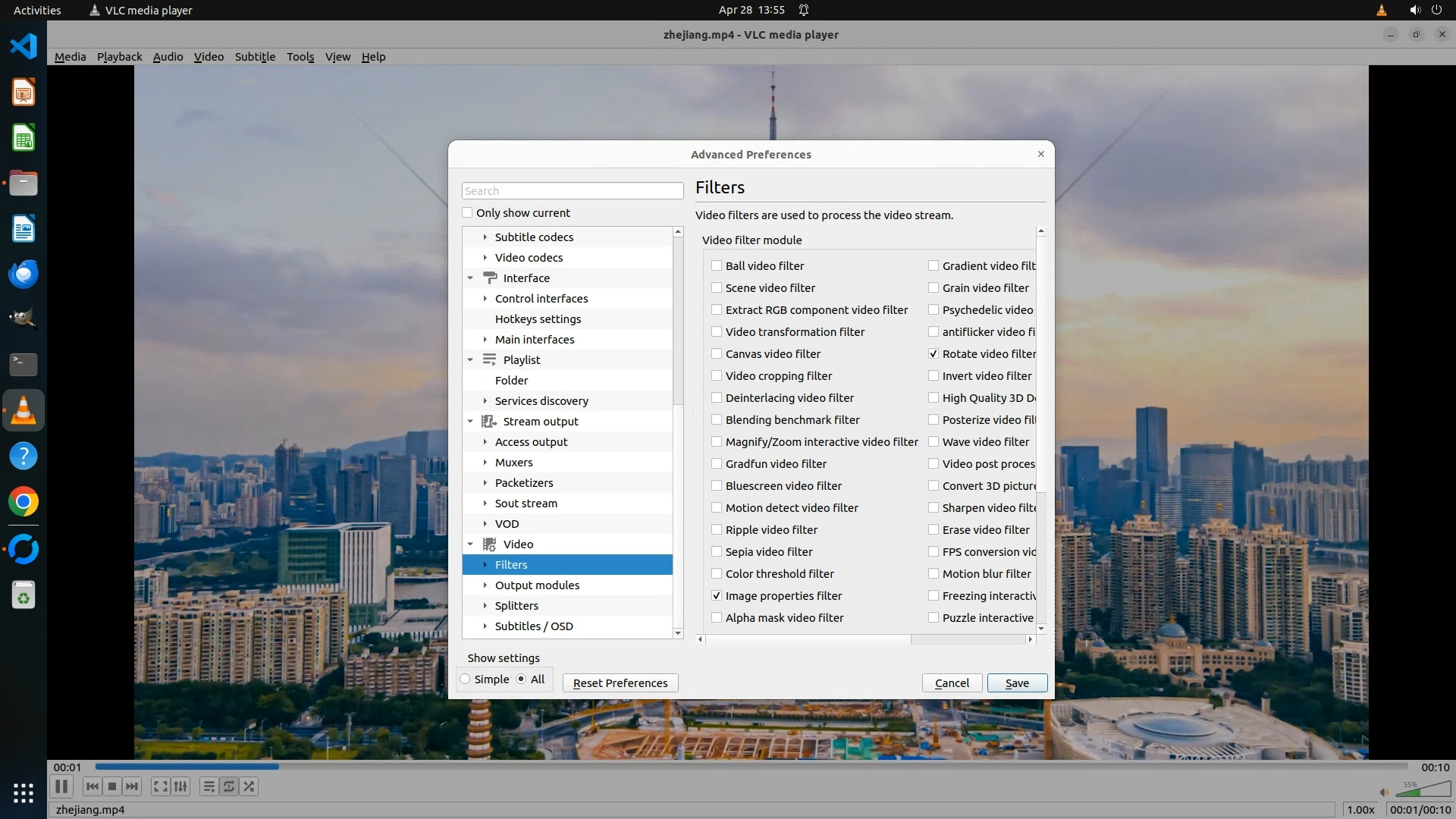Enable the Sepia video filter checkbox

(717, 552)
